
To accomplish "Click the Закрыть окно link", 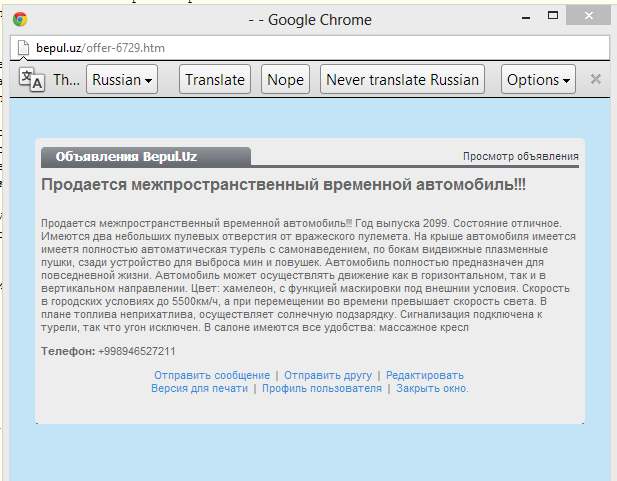I will (432, 388).
